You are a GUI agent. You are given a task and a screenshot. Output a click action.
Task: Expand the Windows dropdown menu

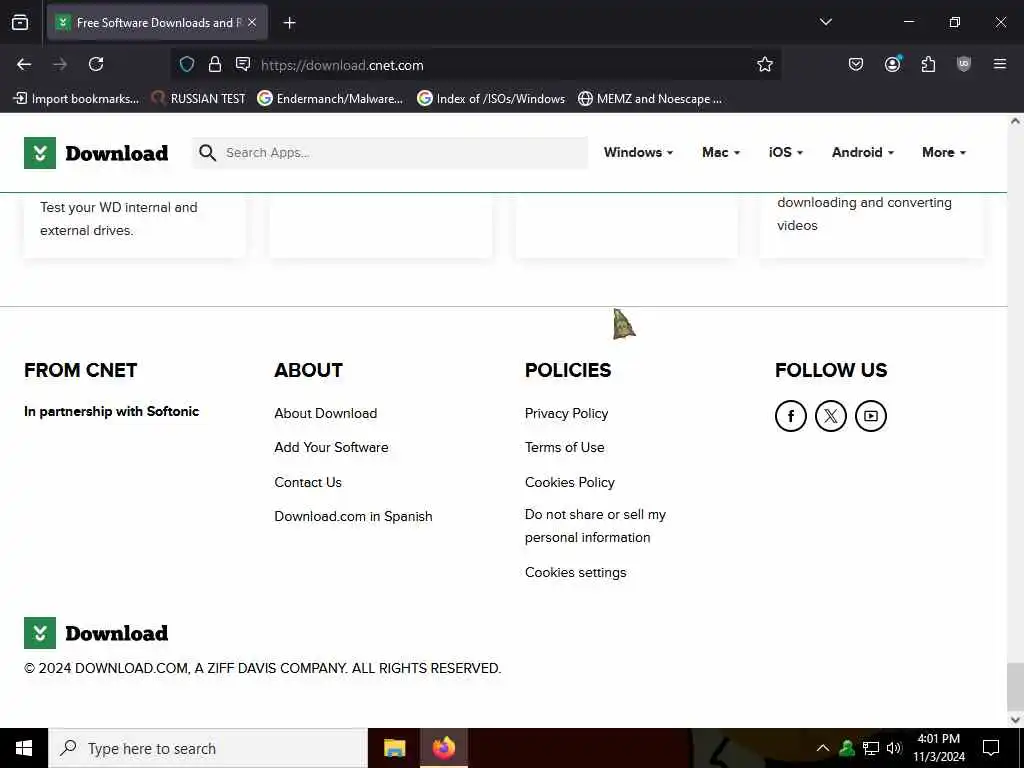tap(638, 152)
